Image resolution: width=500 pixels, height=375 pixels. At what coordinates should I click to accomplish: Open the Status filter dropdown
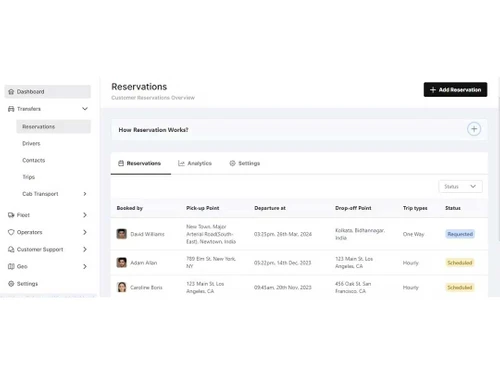point(460,187)
